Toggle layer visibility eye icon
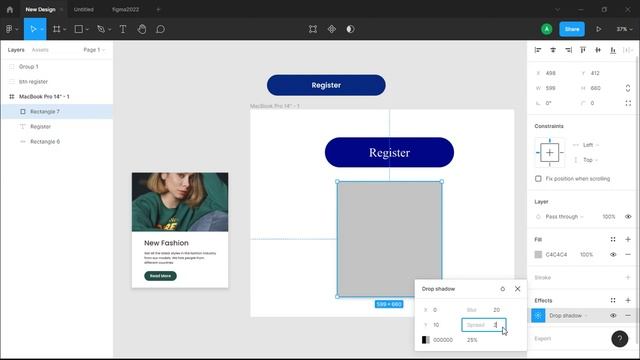Screen dimensions: 640x360 pos(628,217)
